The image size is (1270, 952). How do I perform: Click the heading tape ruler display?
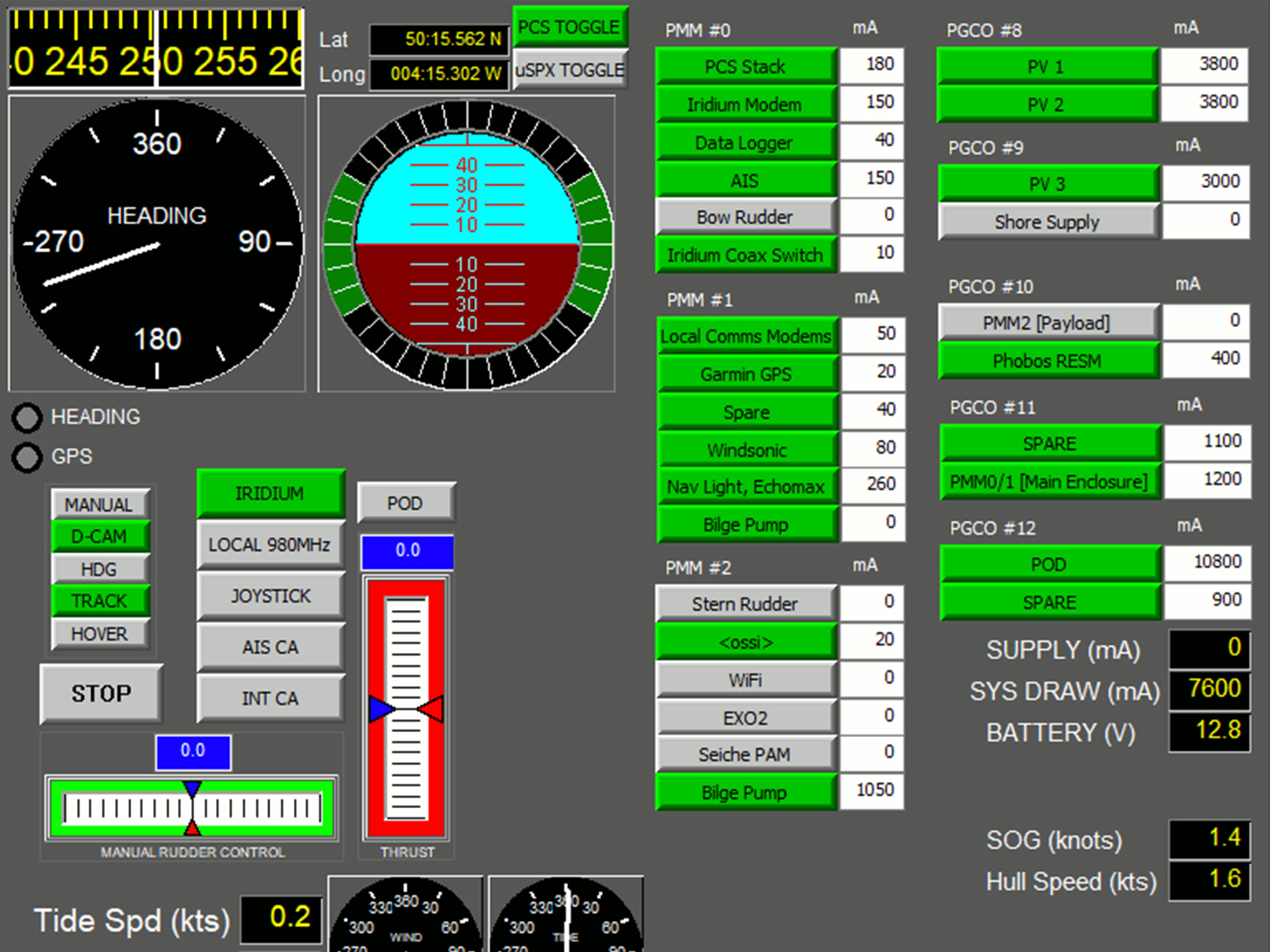coord(157,48)
